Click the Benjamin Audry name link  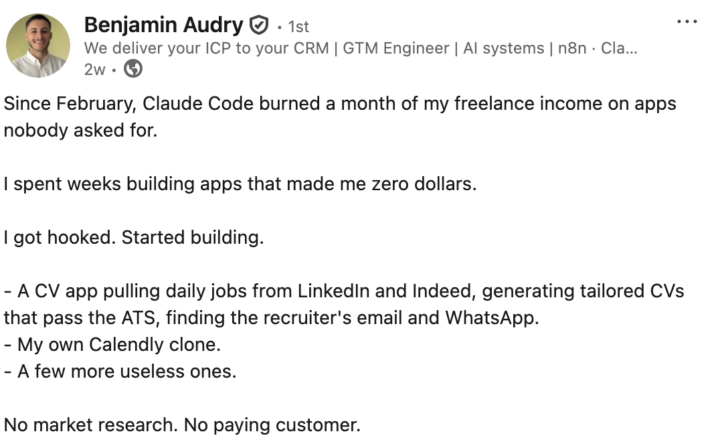pos(163,25)
